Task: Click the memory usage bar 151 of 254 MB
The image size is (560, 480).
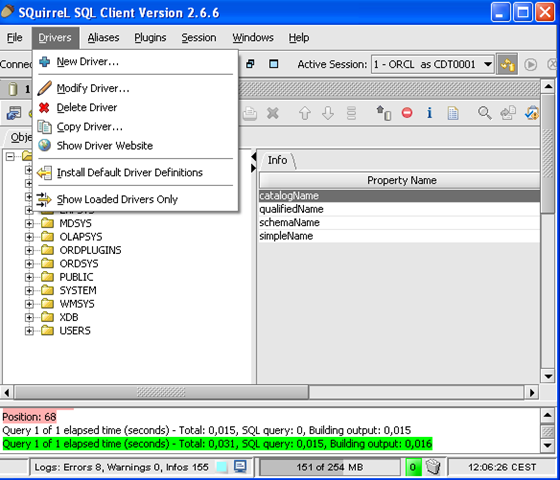Action: [329, 467]
